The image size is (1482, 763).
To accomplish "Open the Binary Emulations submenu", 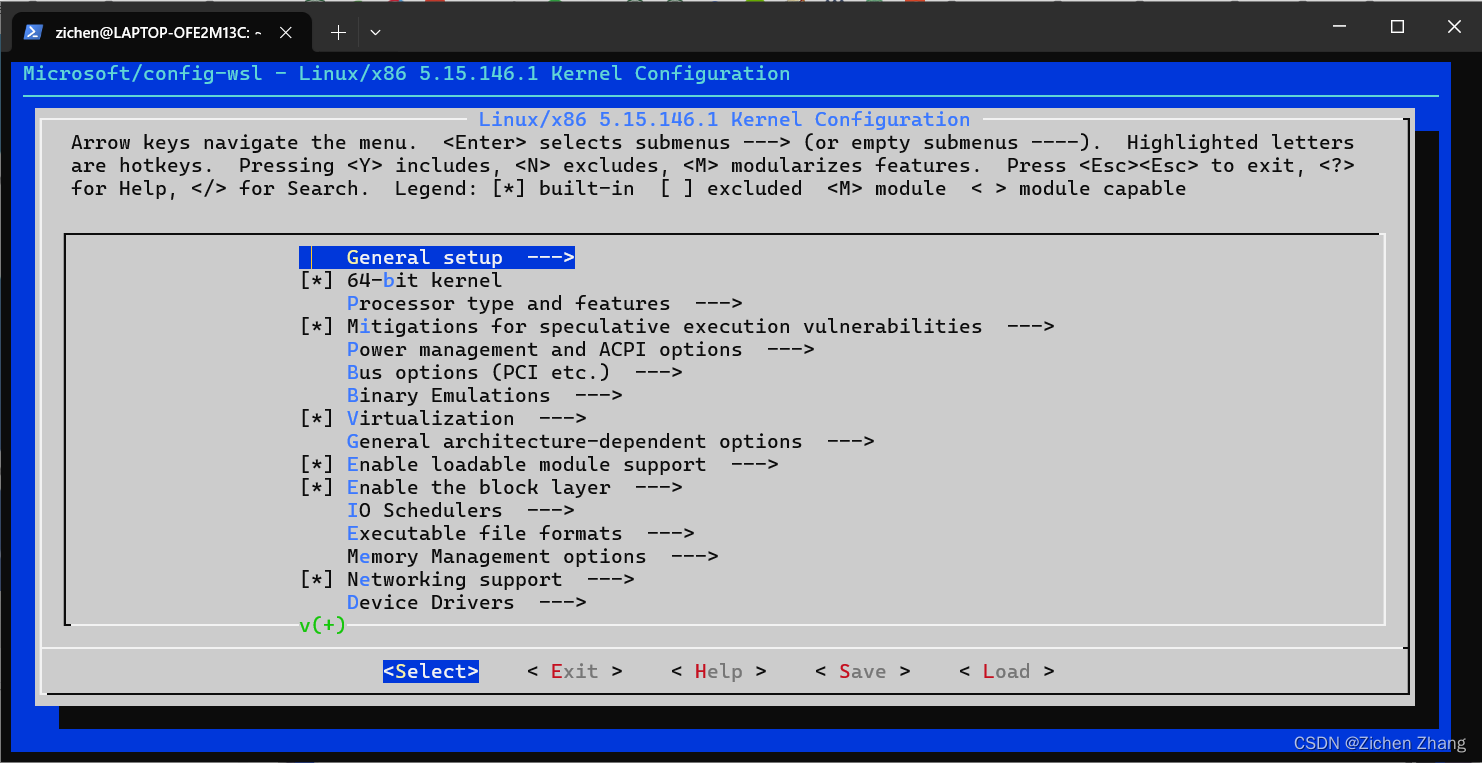I will click(484, 395).
